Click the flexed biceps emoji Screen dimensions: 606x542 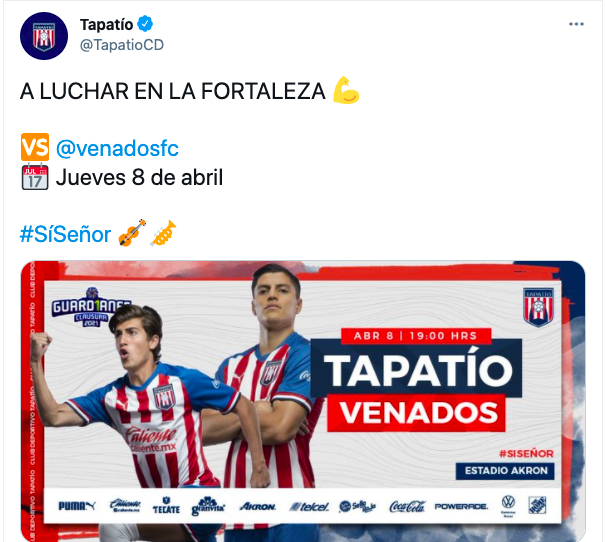click(346, 90)
